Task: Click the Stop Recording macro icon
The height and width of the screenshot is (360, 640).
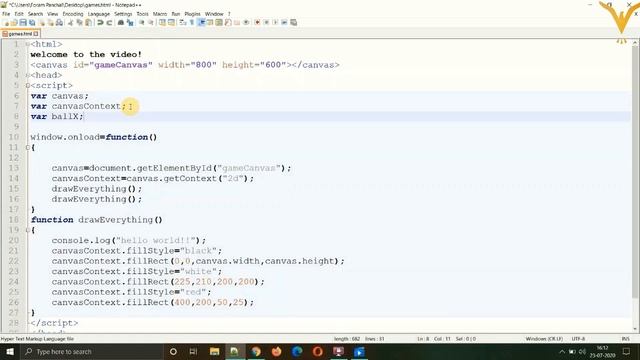Action: [x=266, y=23]
